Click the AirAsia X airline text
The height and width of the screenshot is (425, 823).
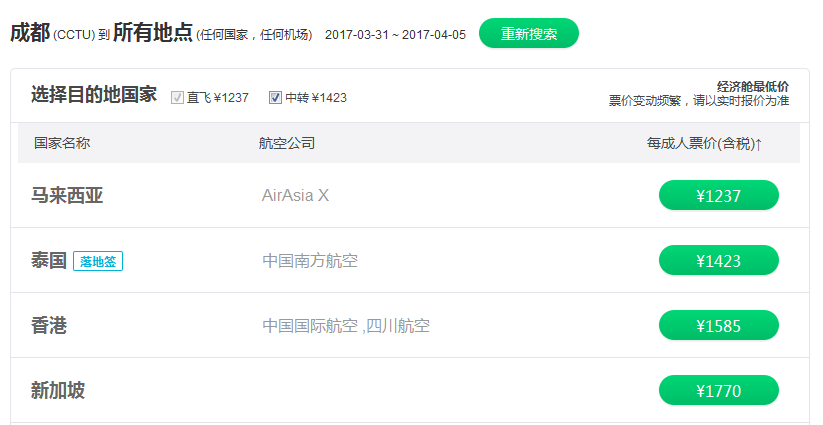point(295,196)
